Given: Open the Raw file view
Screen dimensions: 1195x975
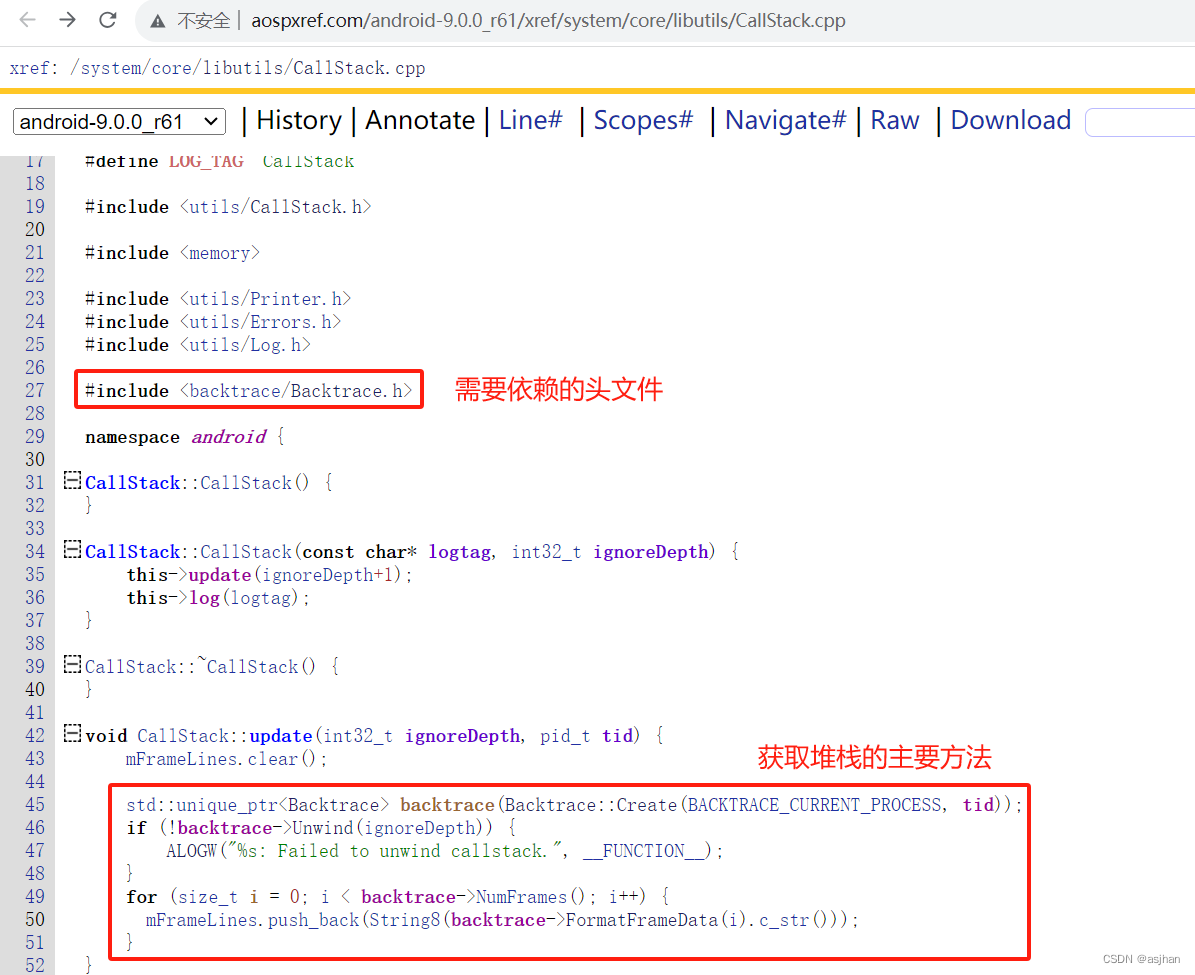Looking at the screenshot, I should pyautogui.click(x=893, y=120).
